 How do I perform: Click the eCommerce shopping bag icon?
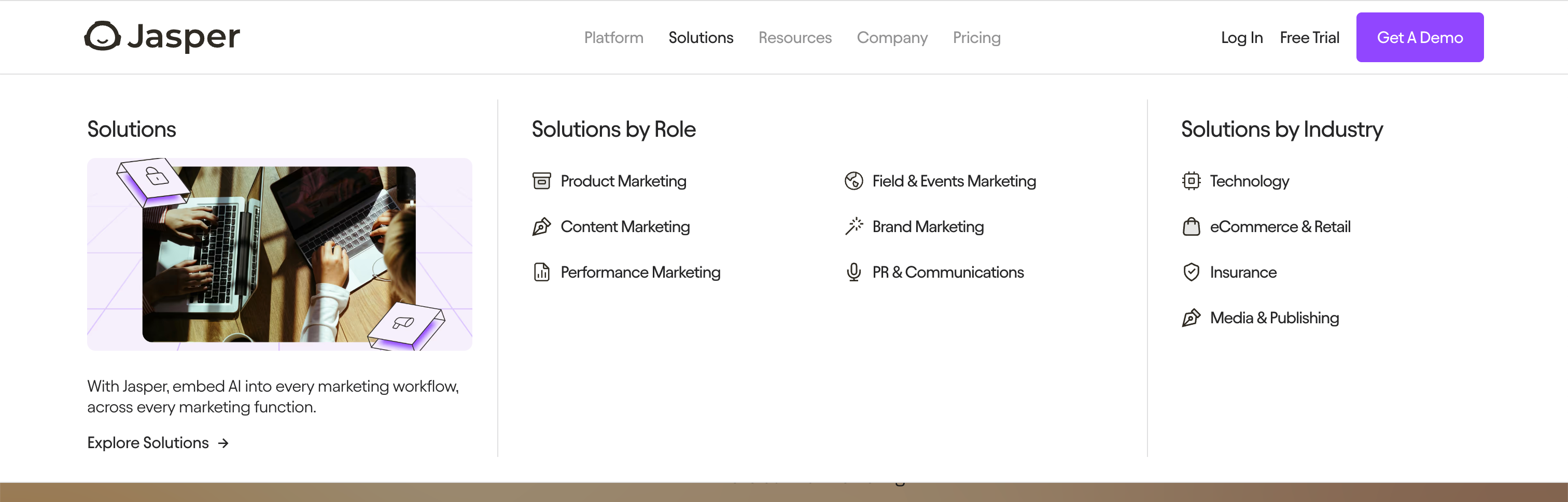pos(1191,227)
